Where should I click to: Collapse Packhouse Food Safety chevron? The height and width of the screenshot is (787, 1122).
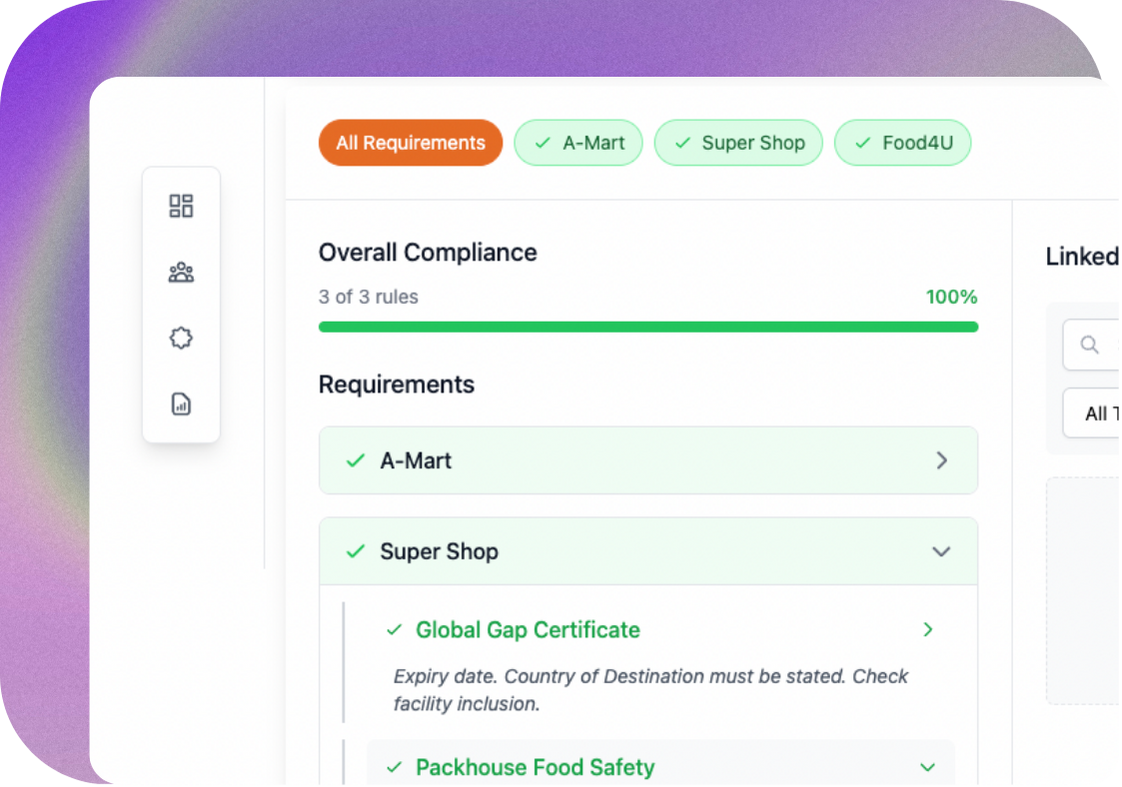click(x=928, y=768)
